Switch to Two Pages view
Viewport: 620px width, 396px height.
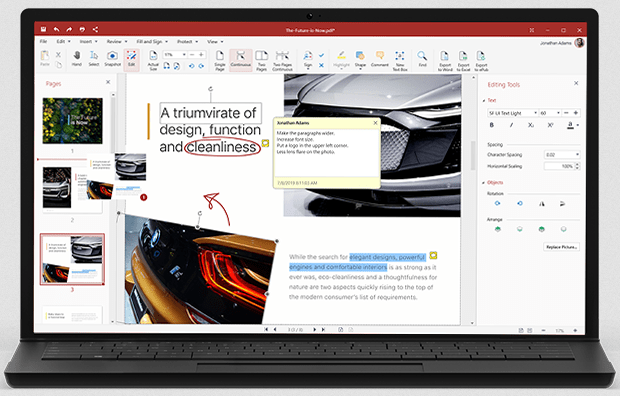(261, 61)
